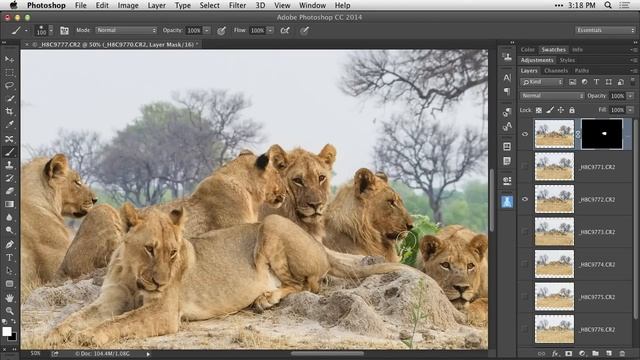Image resolution: width=640 pixels, height=360 pixels.
Task: Click the background color swatch
Action: pos(13,337)
